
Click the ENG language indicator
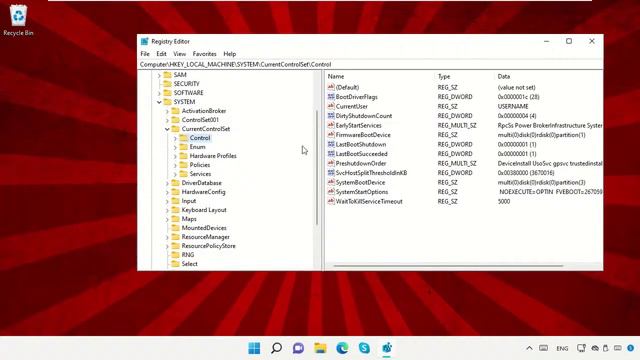point(562,348)
